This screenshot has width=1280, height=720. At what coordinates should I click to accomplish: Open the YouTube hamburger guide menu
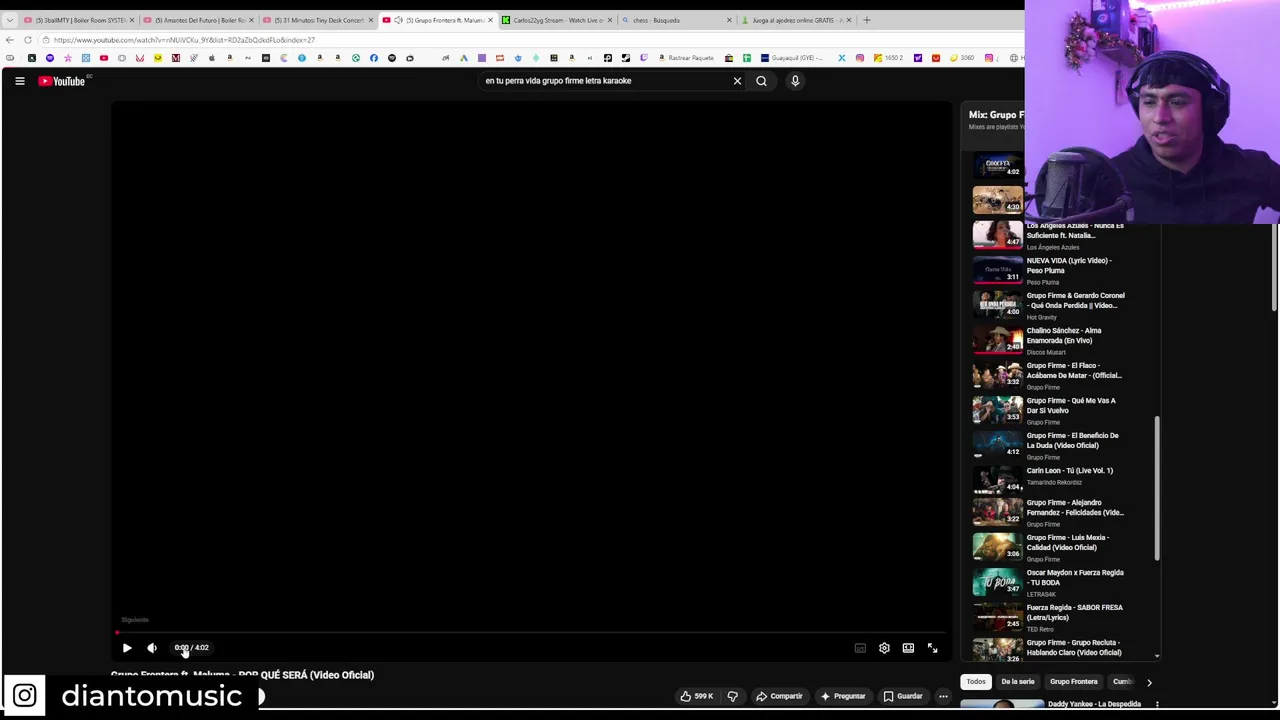[19, 81]
